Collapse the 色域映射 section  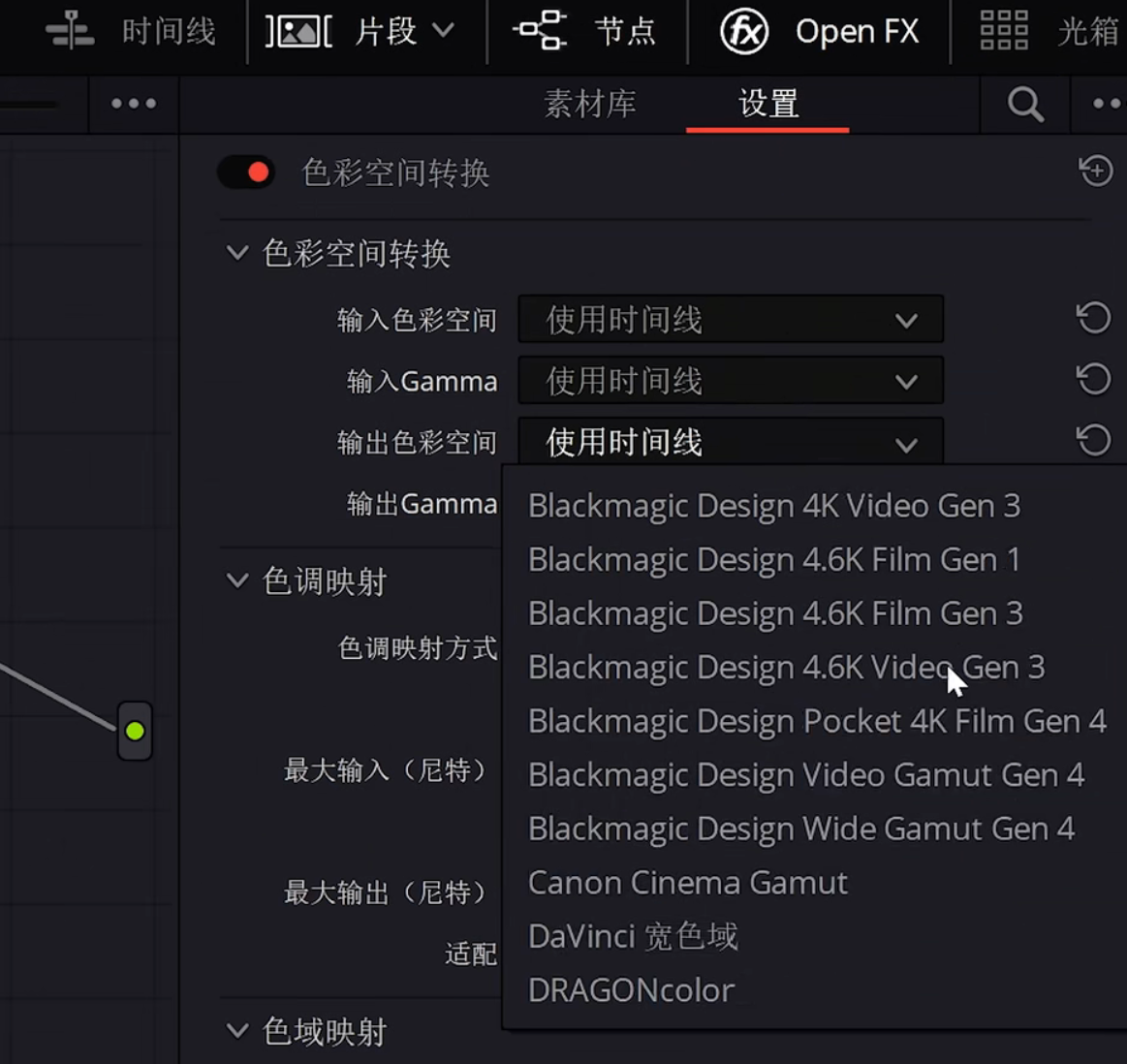pos(237,1030)
